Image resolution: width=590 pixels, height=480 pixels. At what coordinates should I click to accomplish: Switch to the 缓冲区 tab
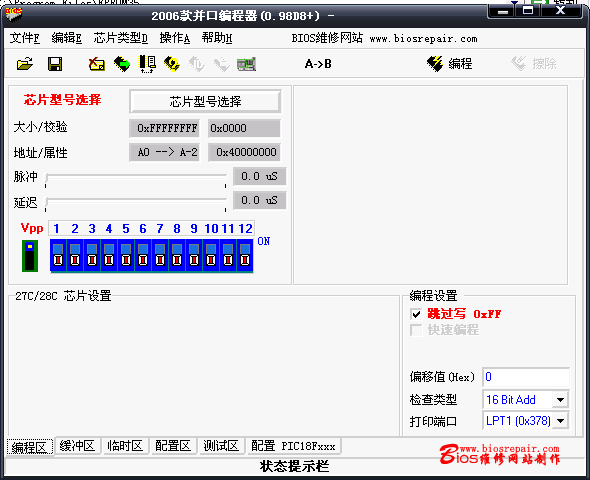pyautogui.click(x=77, y=446)
